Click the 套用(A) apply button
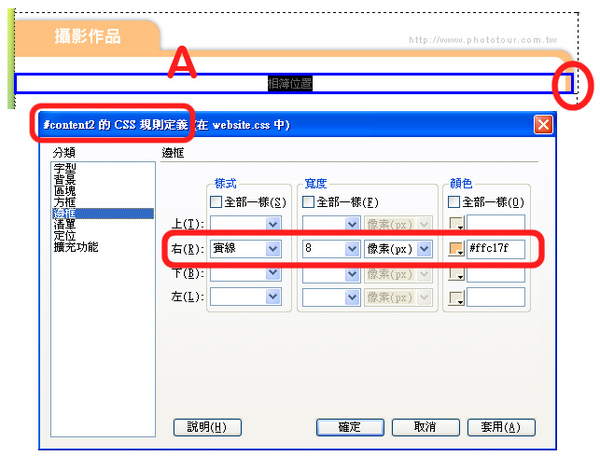This screenshot has width=600, height=456. (501, 427)
